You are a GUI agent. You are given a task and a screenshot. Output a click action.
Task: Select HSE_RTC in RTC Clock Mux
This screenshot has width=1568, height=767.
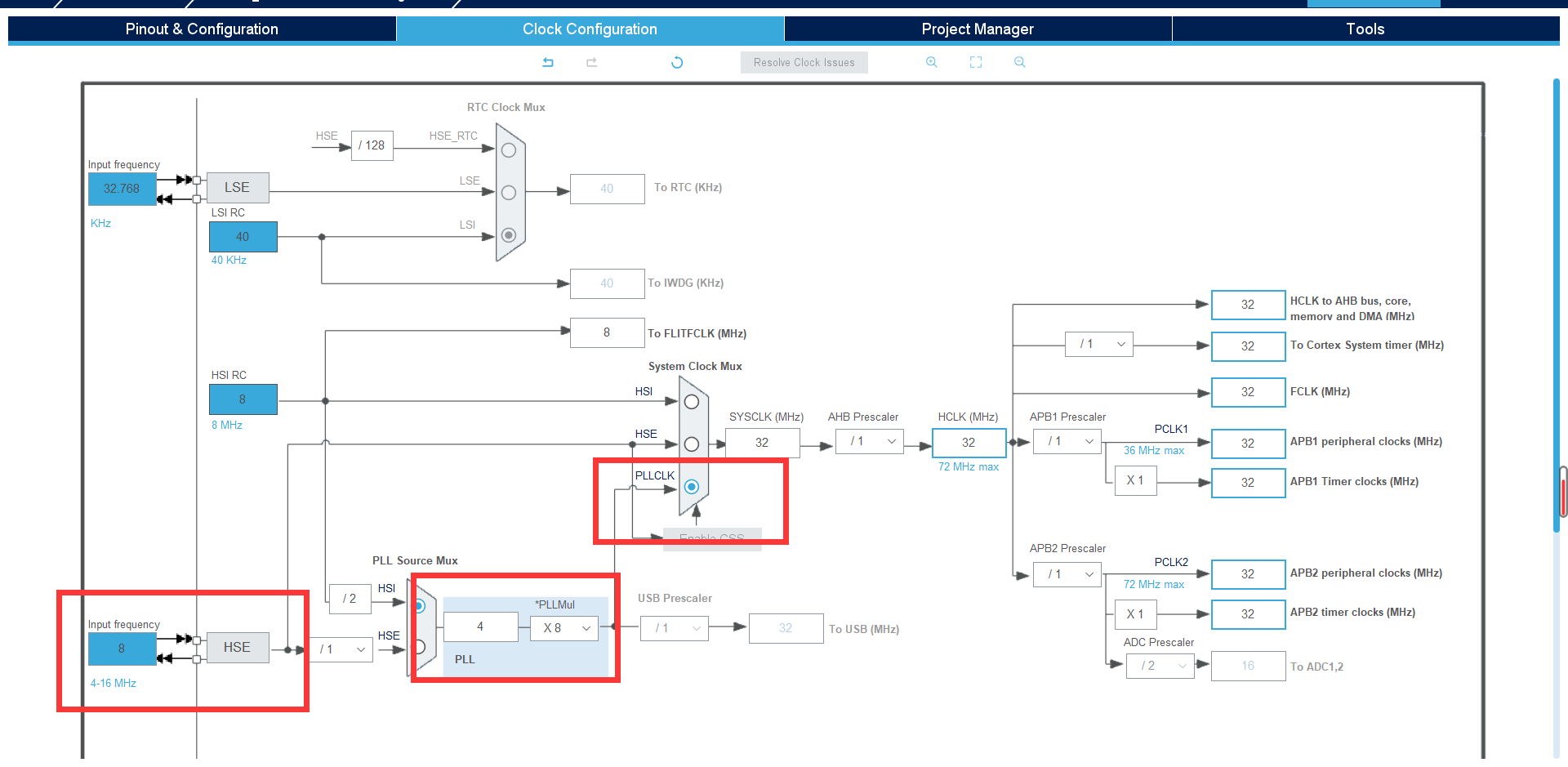tap(509, 150)
